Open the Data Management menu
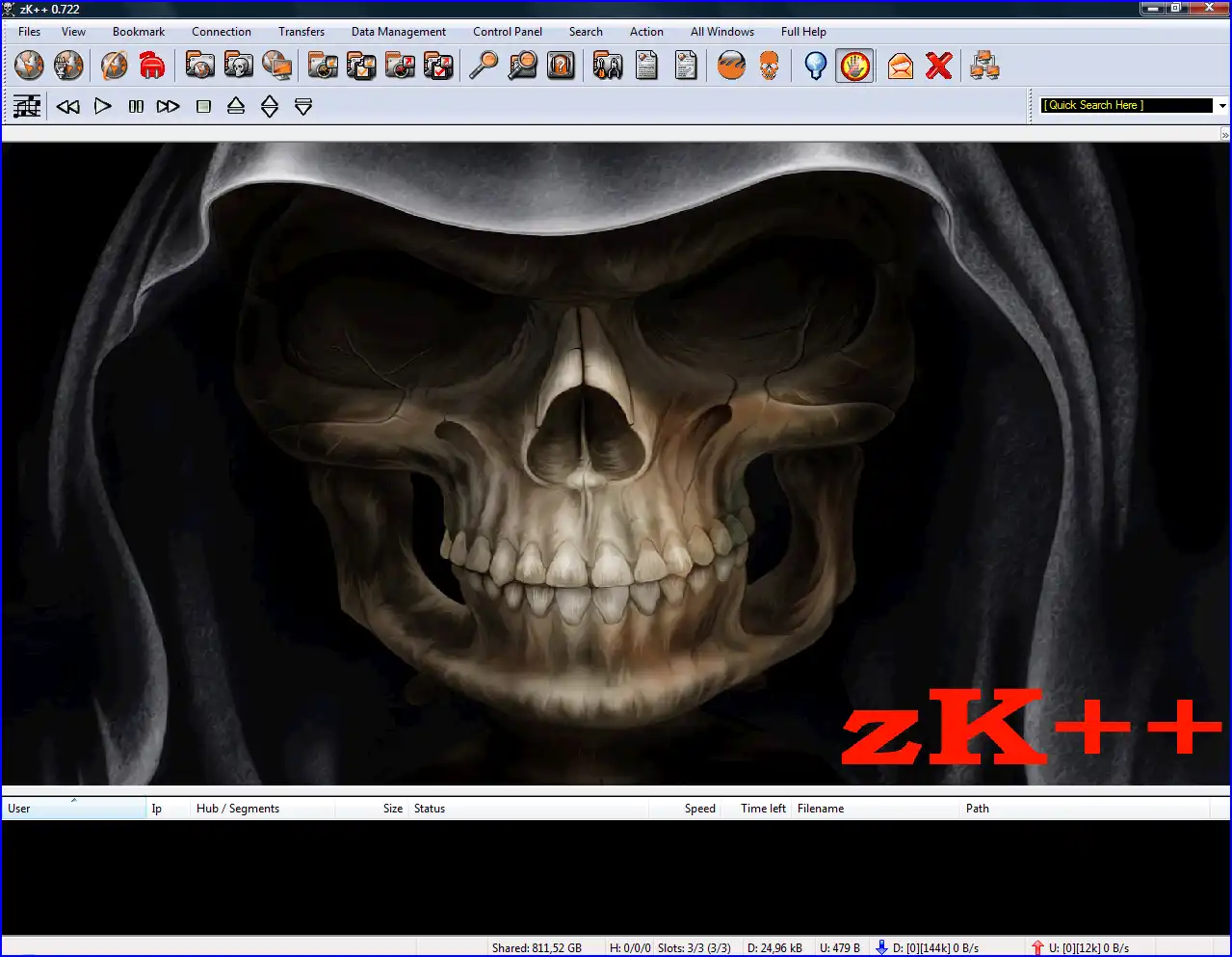This screenshot has height=957, width=1232. click(399, 31)
